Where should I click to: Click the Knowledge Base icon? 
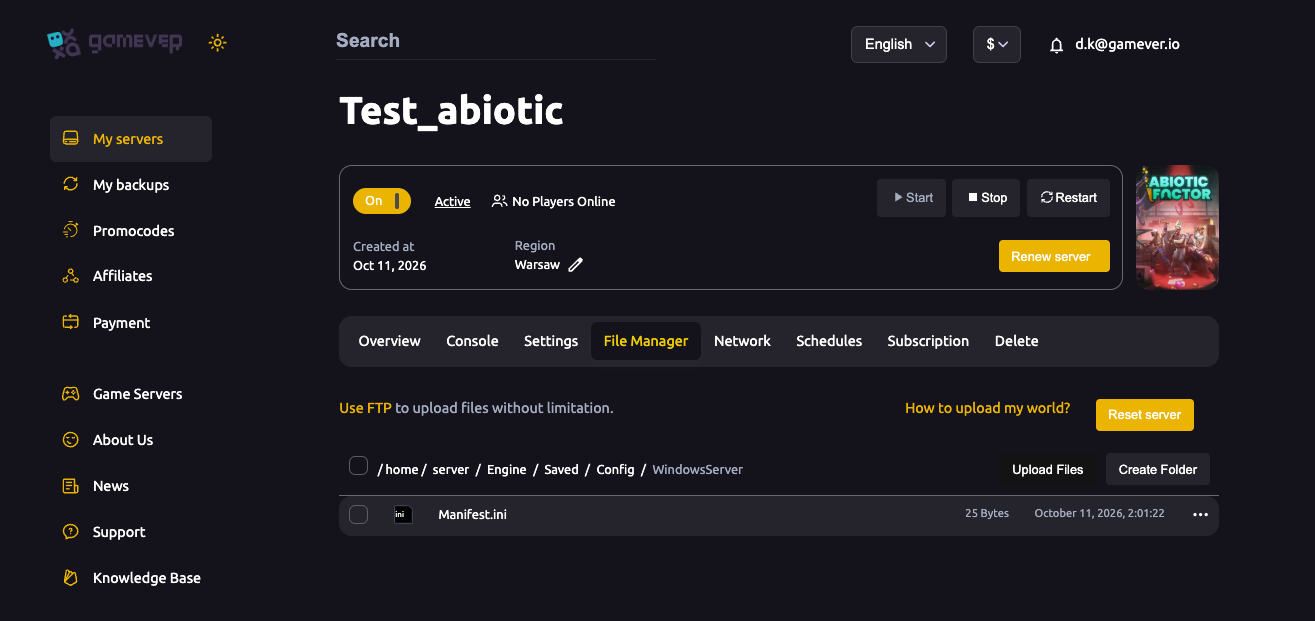click(x=71, y=577)
